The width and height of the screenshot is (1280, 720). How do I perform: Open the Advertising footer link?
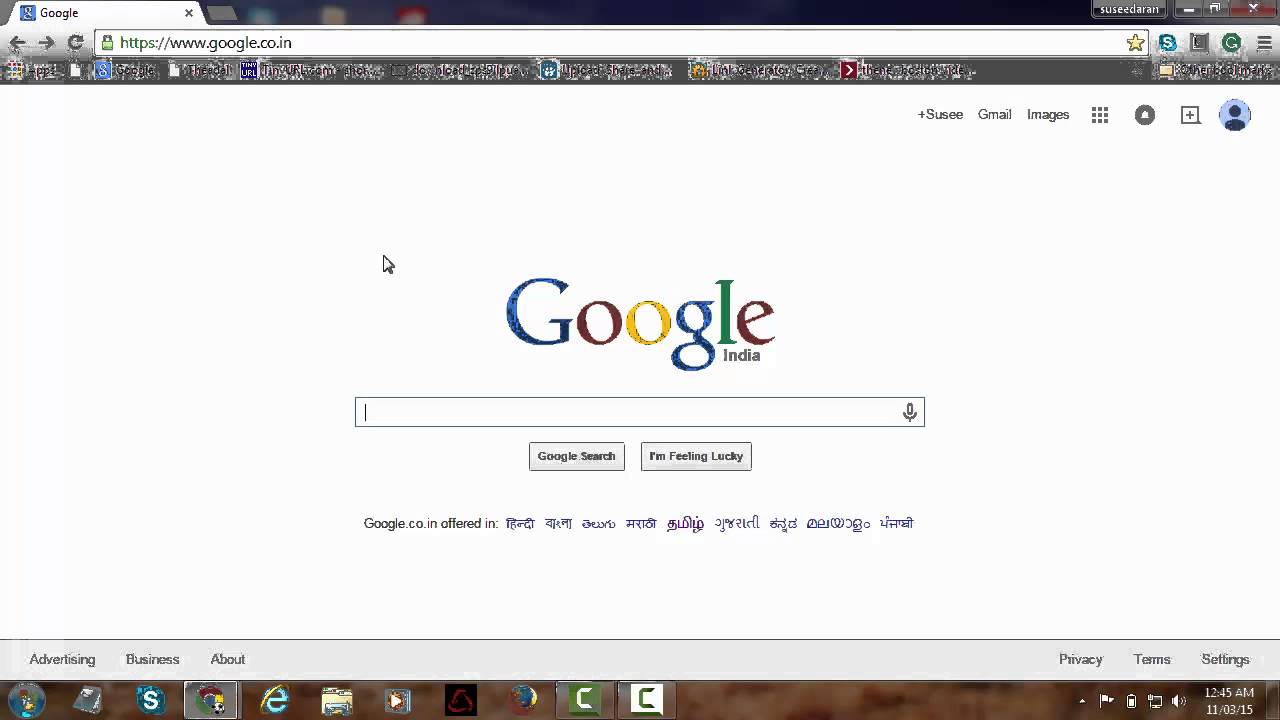(x=62, y=659)
